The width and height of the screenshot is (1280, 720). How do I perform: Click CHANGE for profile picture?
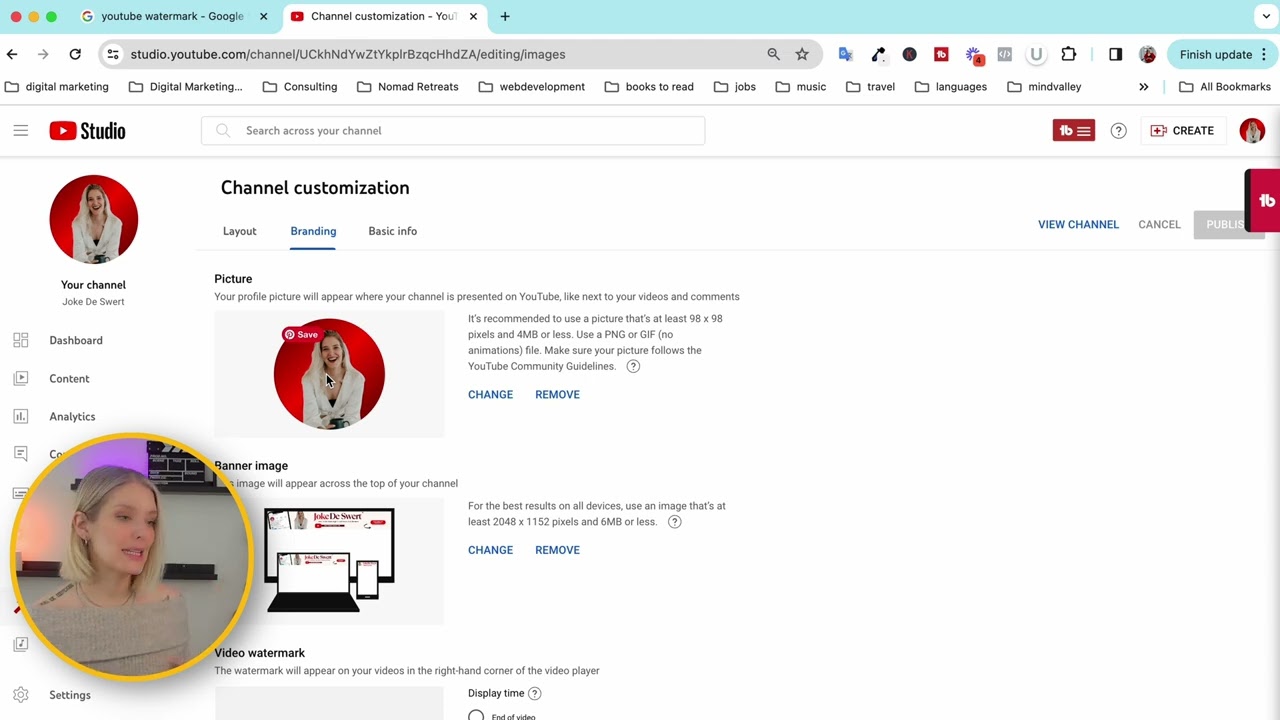pyautogui.click(x=490, y=394)
